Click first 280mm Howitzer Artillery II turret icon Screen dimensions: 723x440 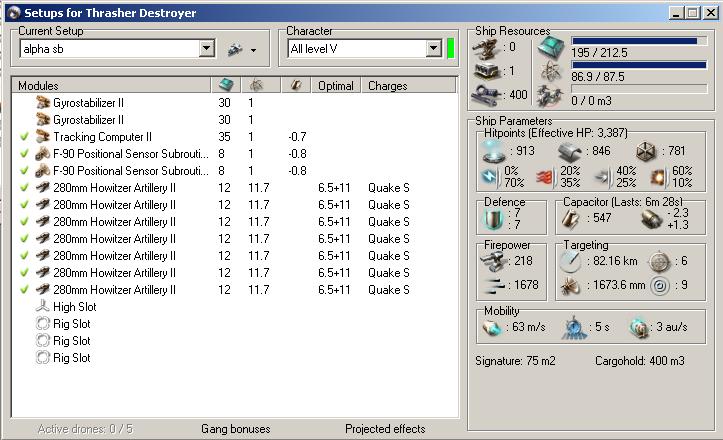pyautogui.click(x=43, y=188)
